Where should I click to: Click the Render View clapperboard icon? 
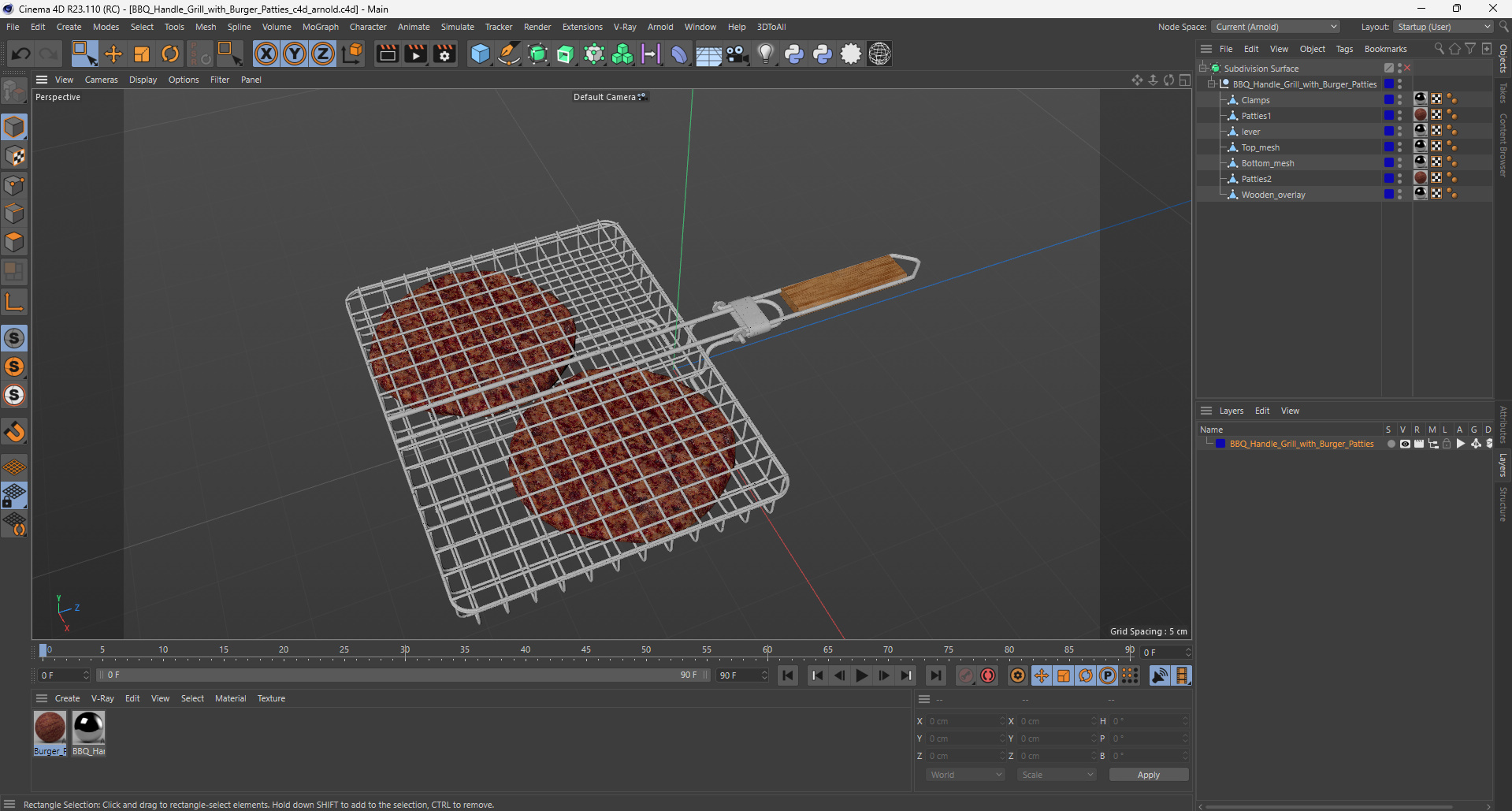click(x=387, y=54)
